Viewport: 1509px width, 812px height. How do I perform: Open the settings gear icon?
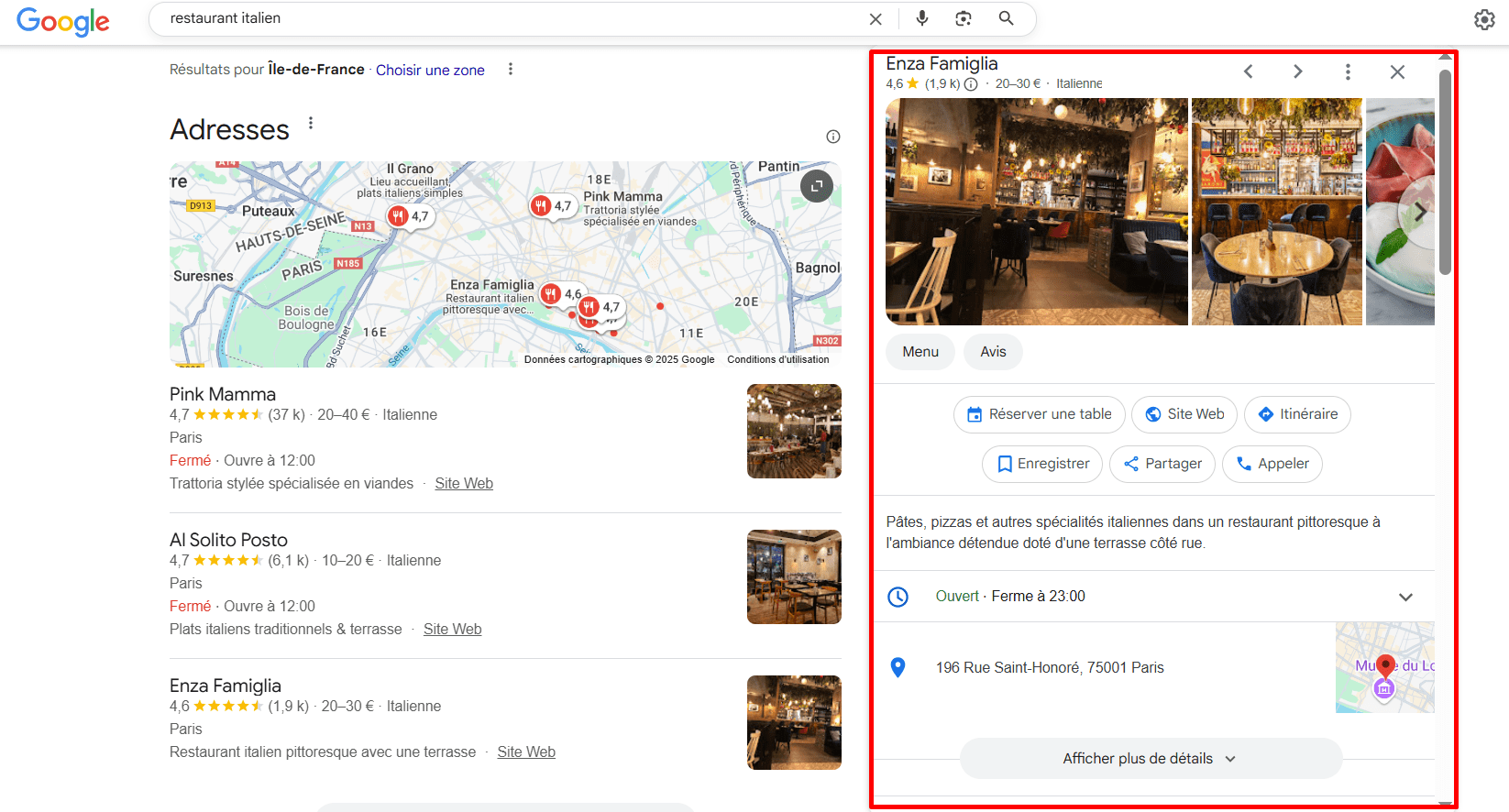[x=1484, y=19]
